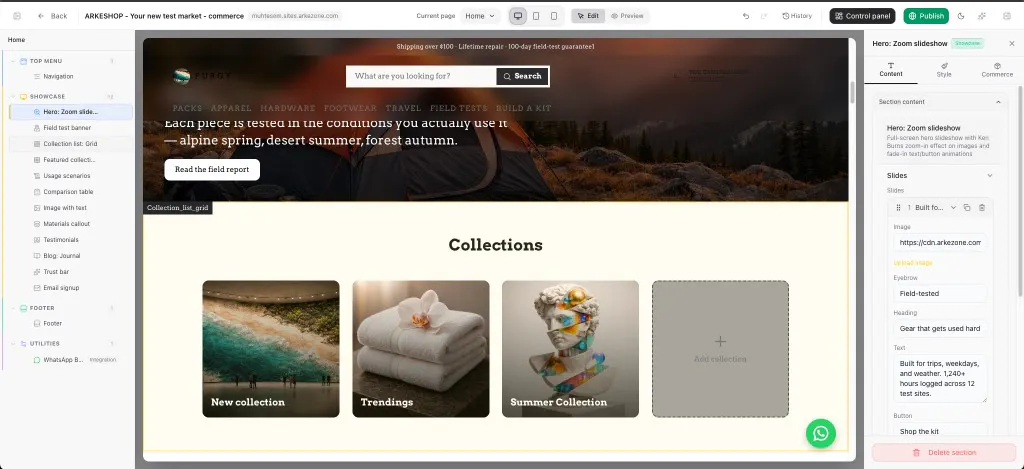Open the Current page Home dropdown

[480, 16]
